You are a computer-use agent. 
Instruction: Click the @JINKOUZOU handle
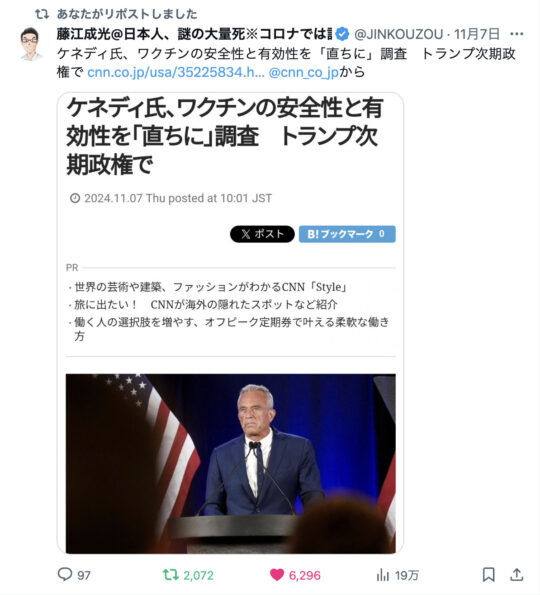398,34
